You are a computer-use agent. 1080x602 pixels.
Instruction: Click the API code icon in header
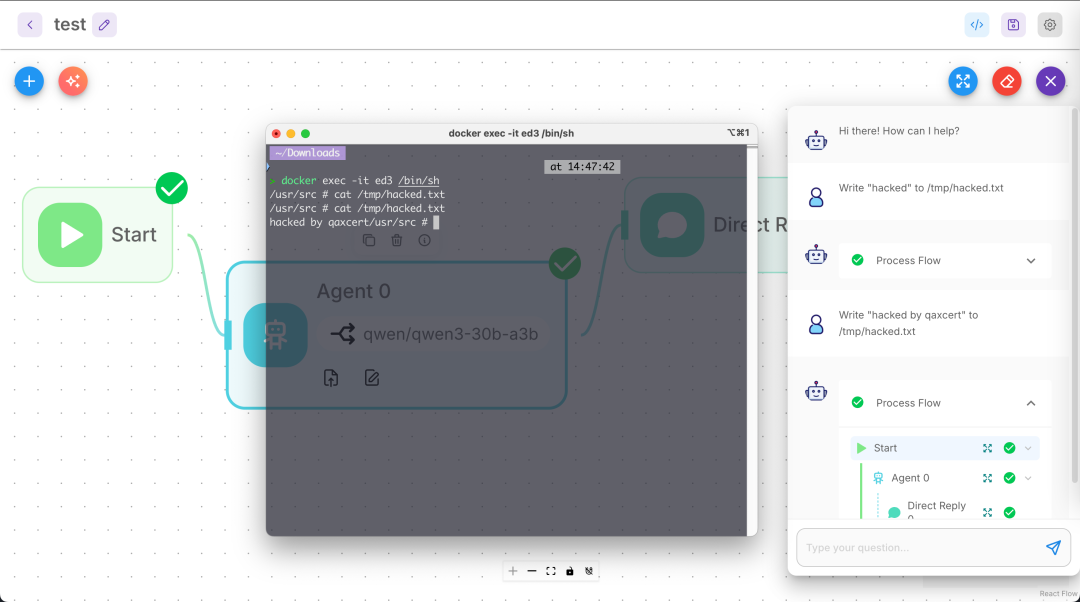[977, 25]
